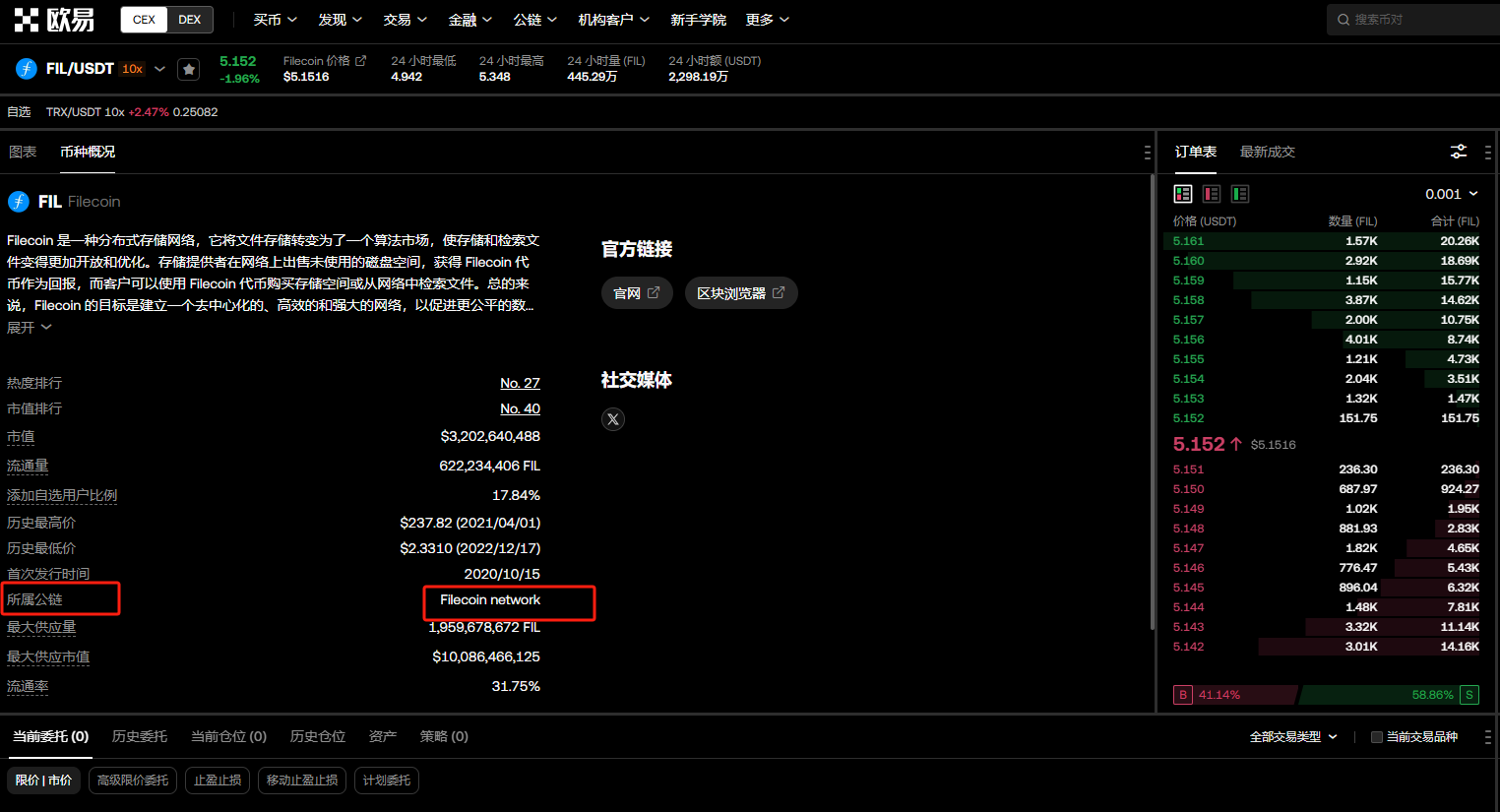Select 计划委托 filter

tap(387, 781)
